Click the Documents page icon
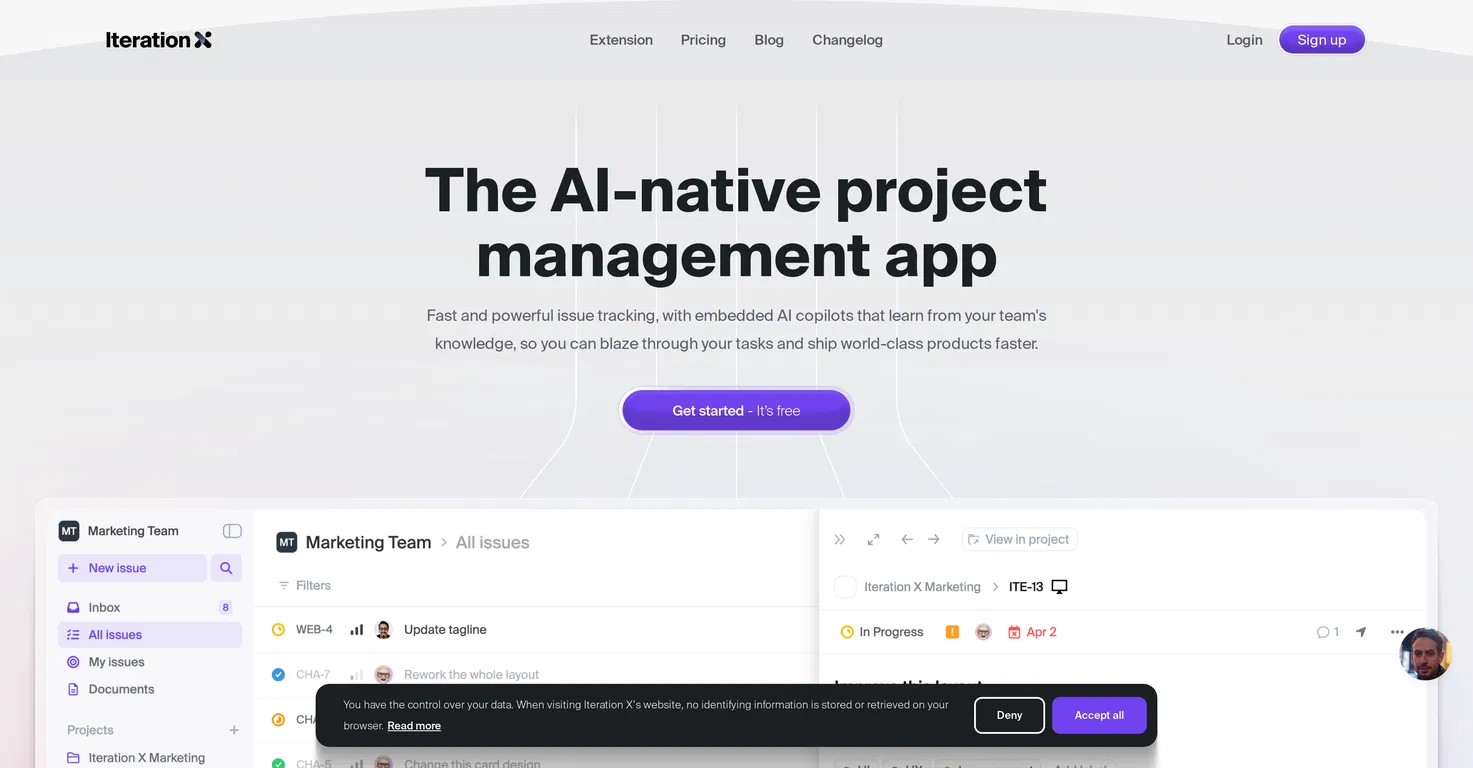Image resolution: width=1473 pixels, height=768 pixels. coord(73,689)
